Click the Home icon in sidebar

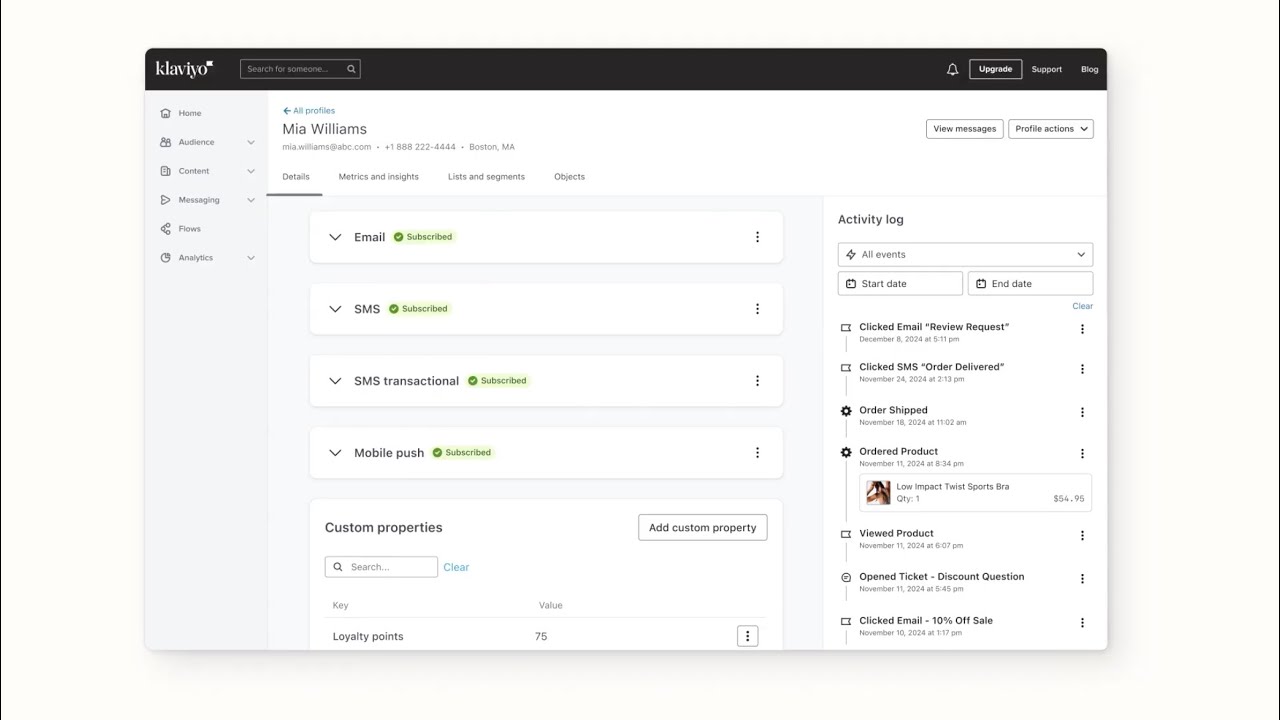166,113
